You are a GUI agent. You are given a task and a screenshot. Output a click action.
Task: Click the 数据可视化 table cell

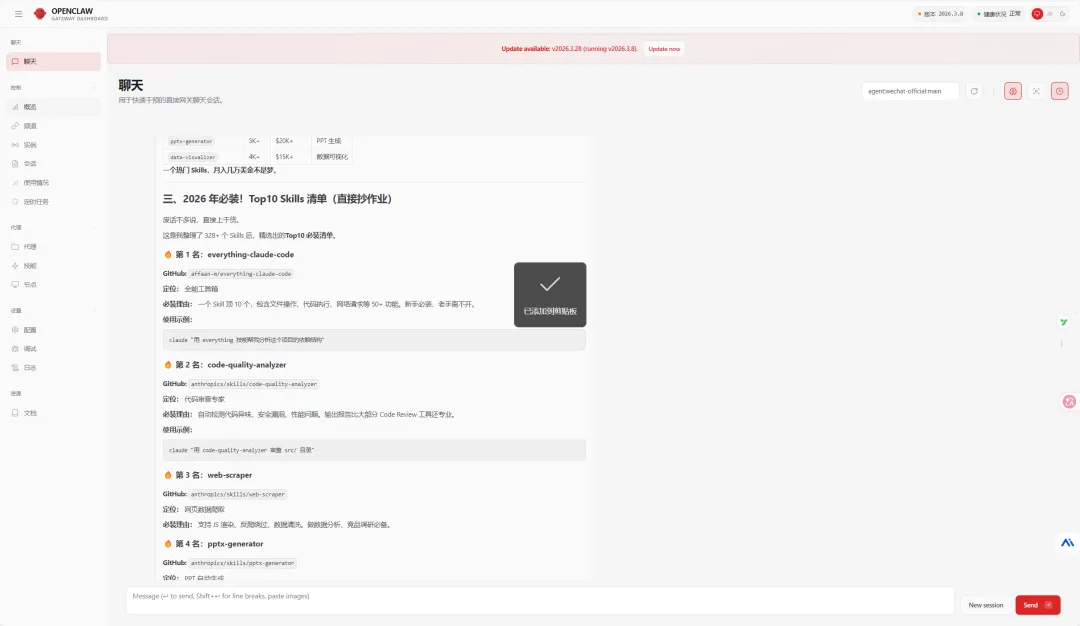coord(332,157)
